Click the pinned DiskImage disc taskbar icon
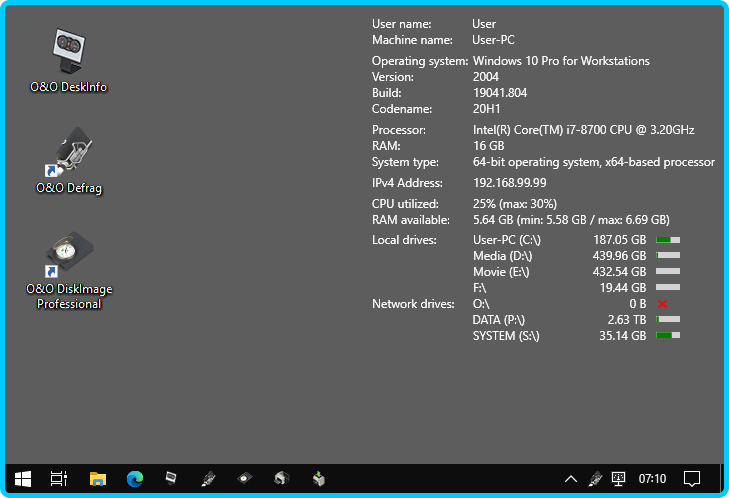This screenshot has height=498, width=729. (245, 479)
